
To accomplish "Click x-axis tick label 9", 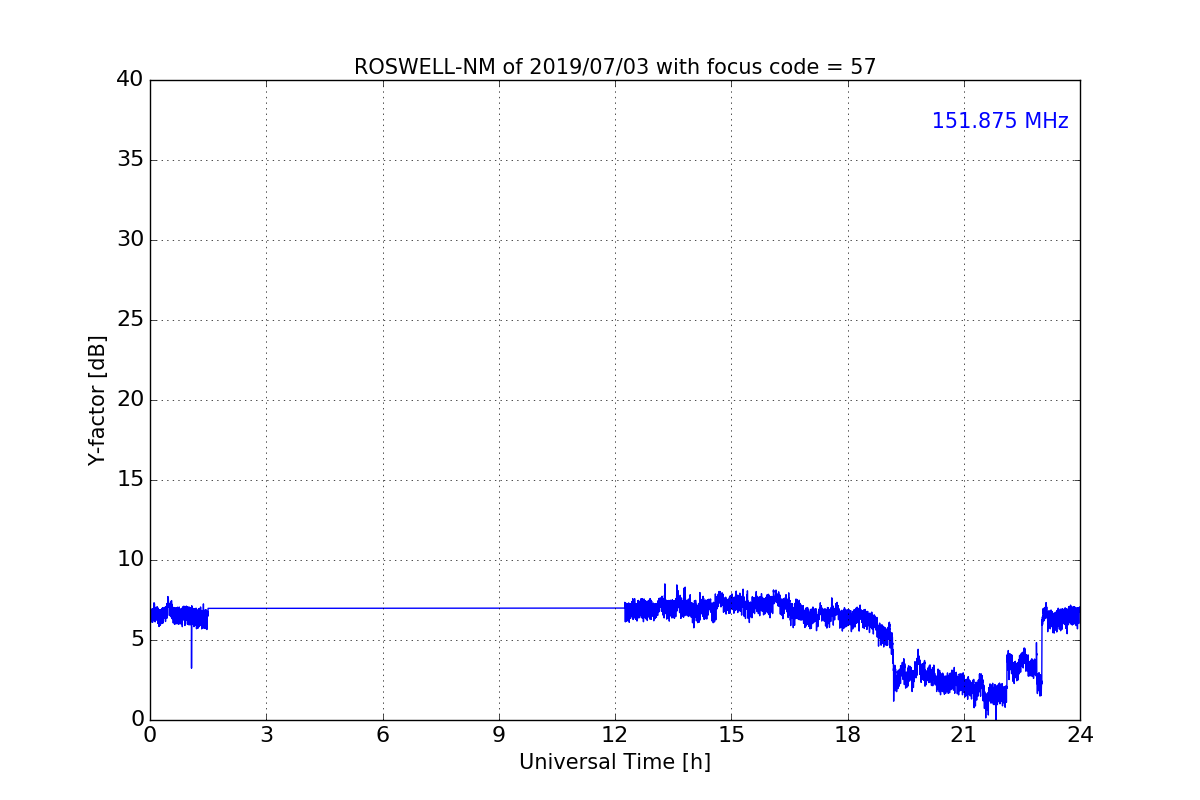I will click(x=499, y=735).
